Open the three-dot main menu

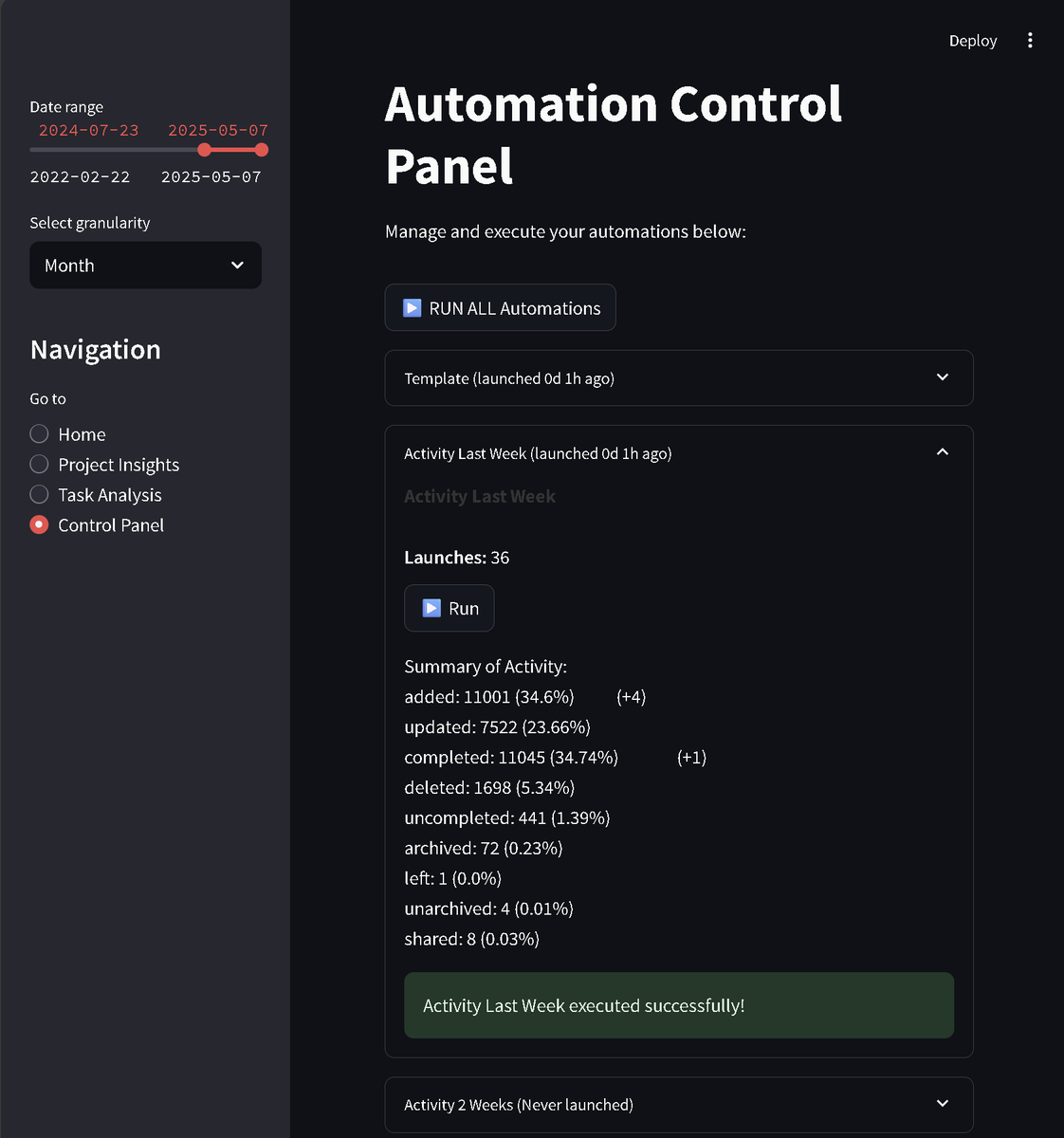tap(1030, 40)
